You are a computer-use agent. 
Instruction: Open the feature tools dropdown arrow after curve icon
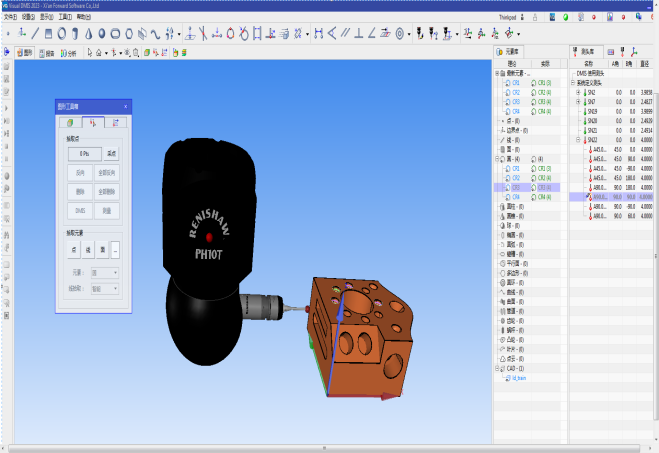pos(179,34)
